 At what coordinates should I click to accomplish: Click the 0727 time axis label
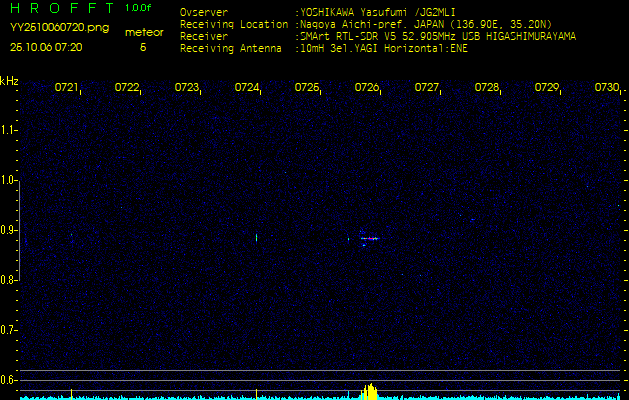[x=426, y=87]
